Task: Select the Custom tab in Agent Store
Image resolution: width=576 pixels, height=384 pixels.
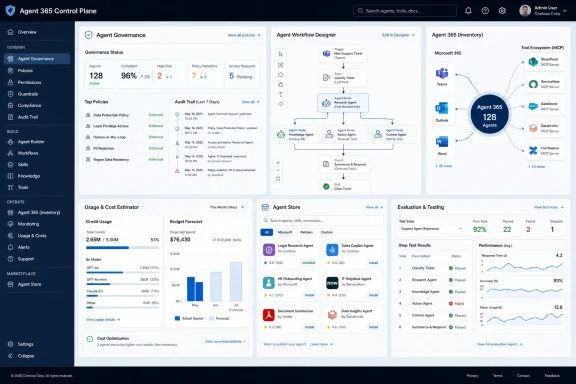Action: 327,232
